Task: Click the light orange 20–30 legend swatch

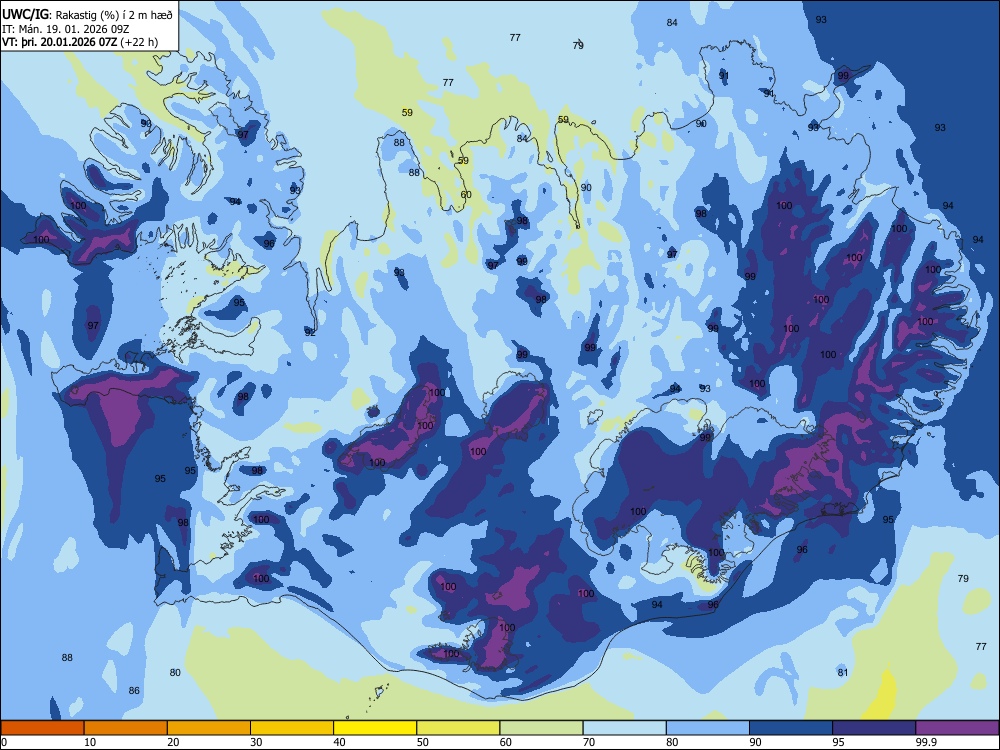Action: (209, 728)
